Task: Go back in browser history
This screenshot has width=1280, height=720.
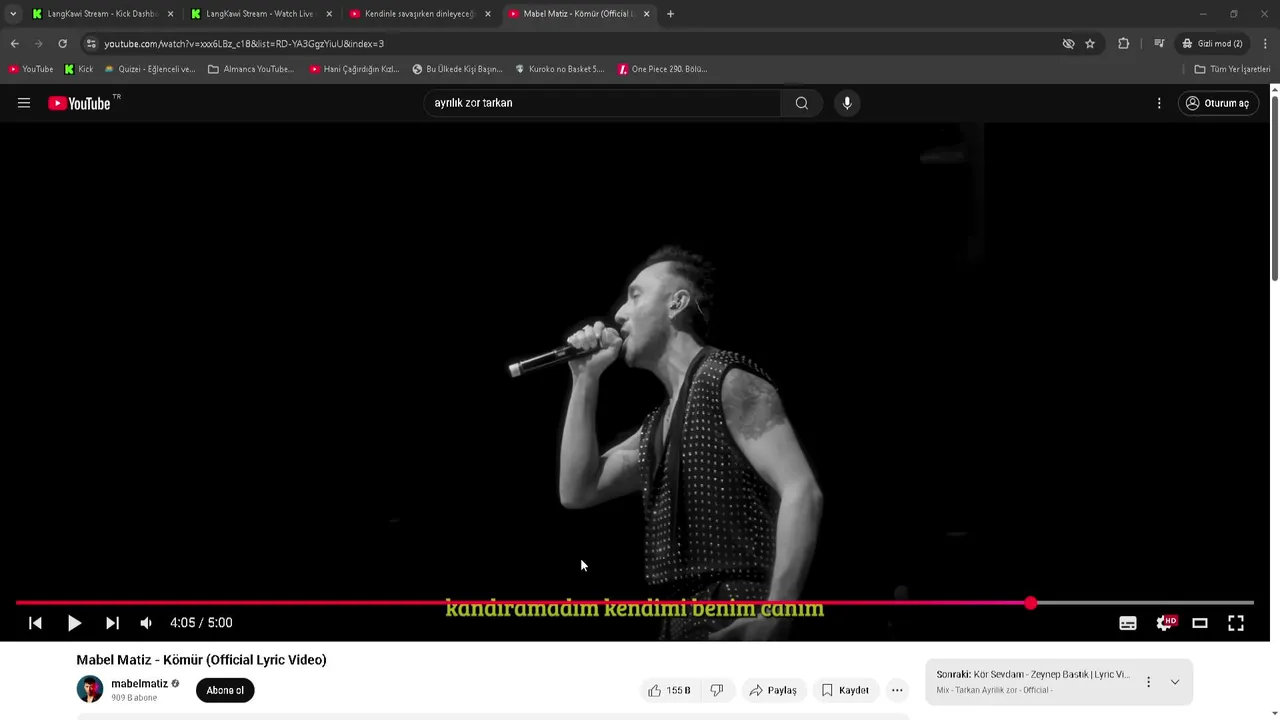Action: point(15,44)
